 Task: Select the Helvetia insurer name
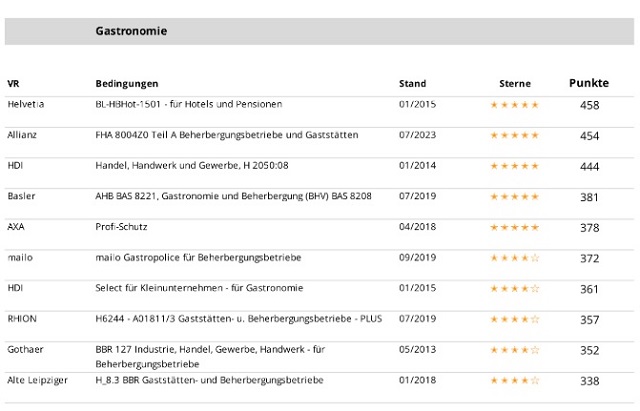coord(25,104)
